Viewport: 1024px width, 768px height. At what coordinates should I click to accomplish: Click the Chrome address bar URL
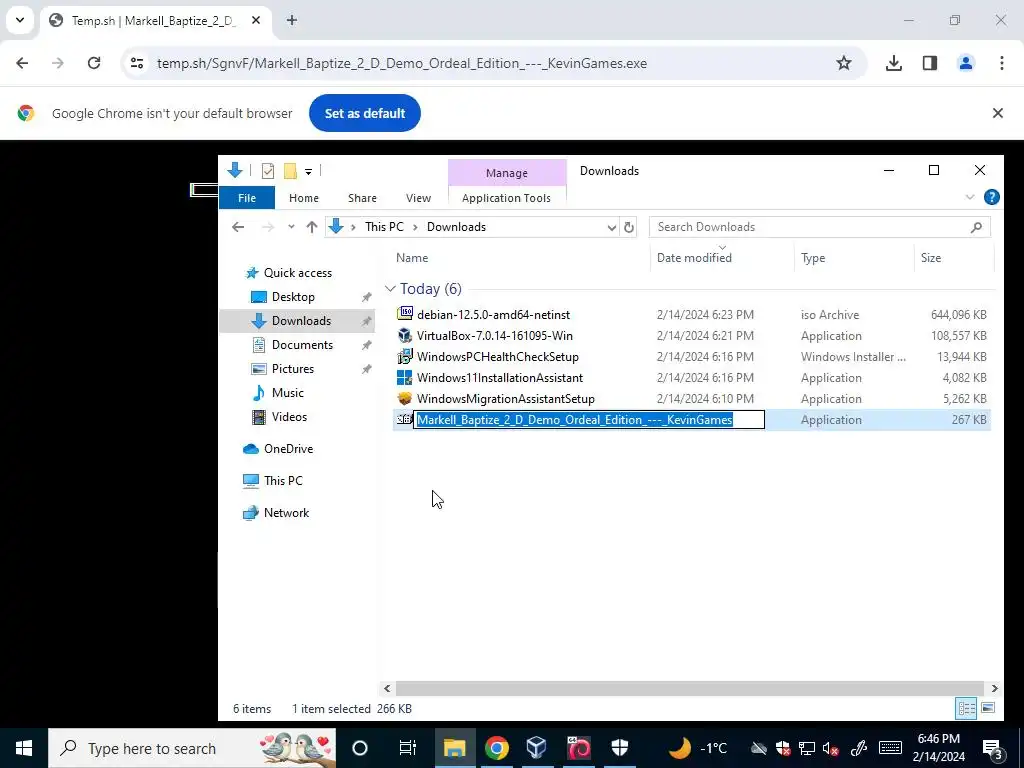(x=402, y=63)
